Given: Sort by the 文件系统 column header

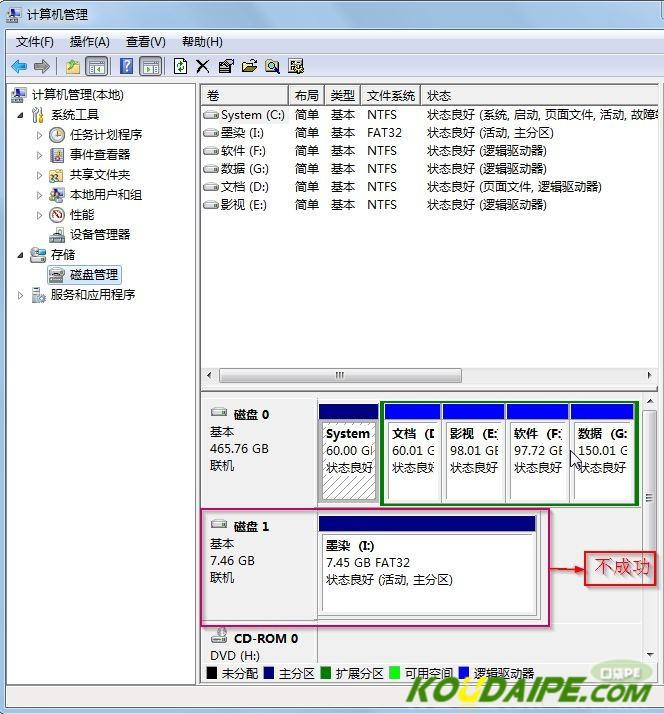Looking at the screenshot, I should [391, 96].
